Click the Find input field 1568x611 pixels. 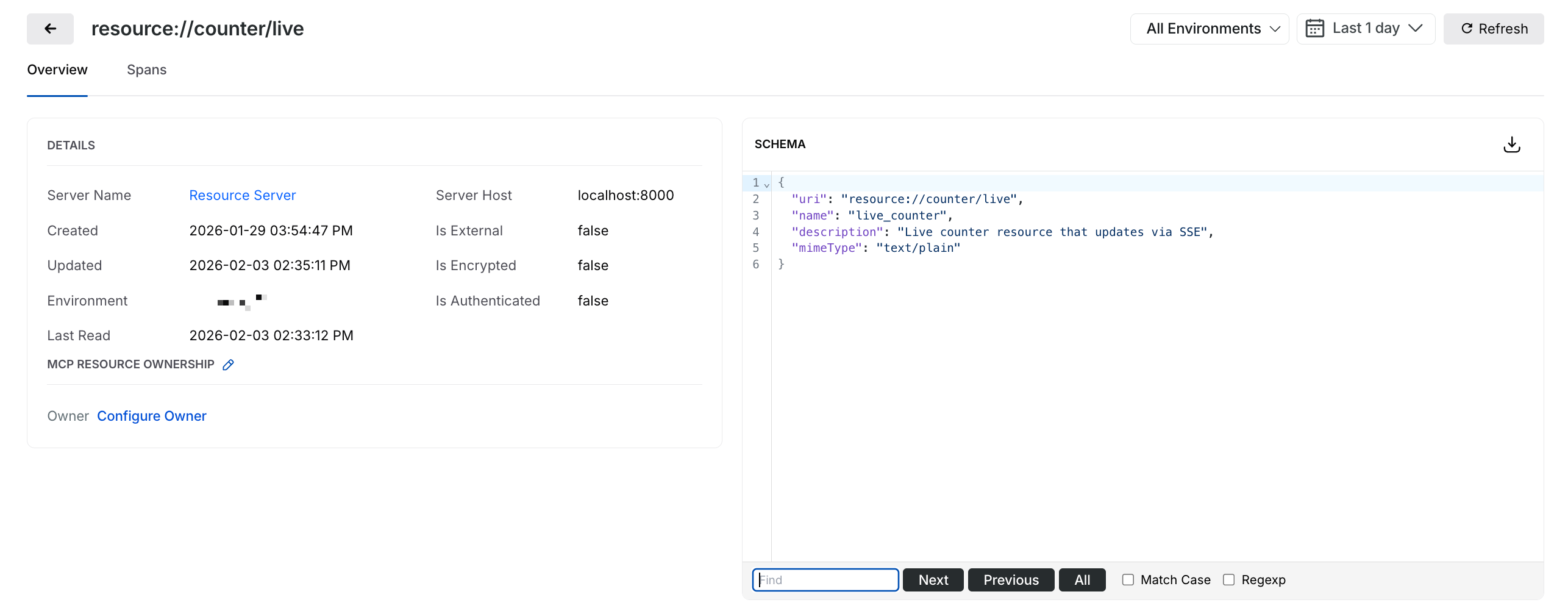coord(825,580)
